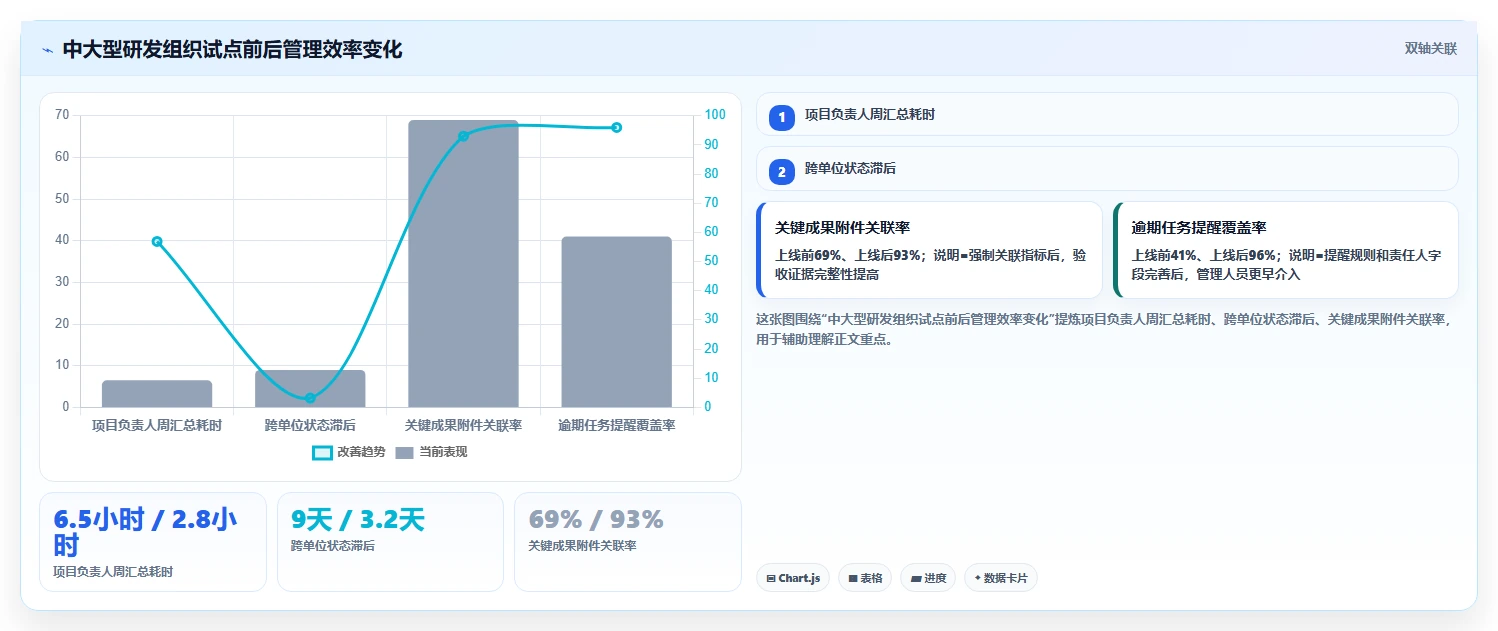Toggle the 当前表现 legend item
This screenshot has width=1498, height=631.
pyautogui.click(x=431, y=452)
